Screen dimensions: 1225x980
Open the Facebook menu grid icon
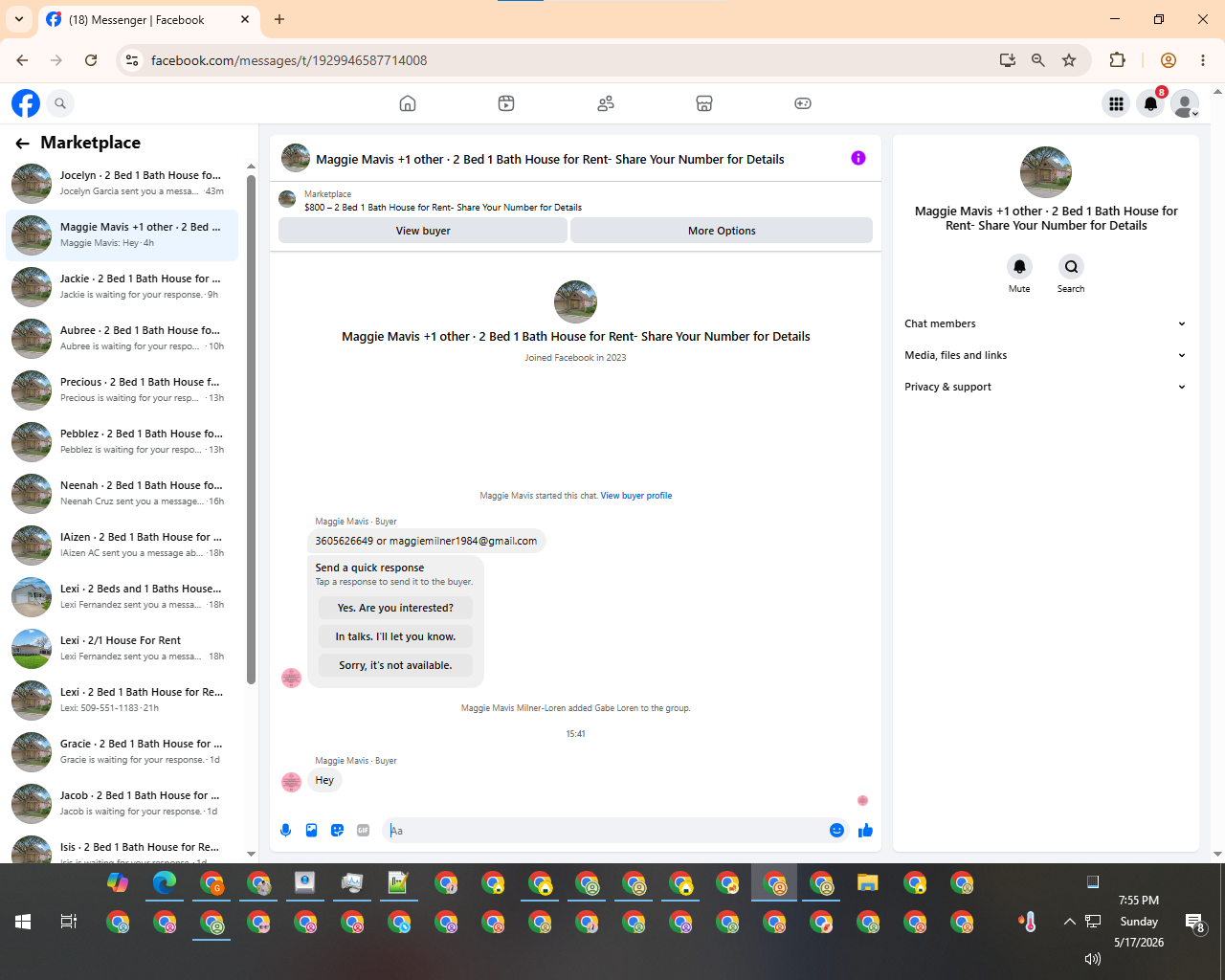pos(1116,103)
